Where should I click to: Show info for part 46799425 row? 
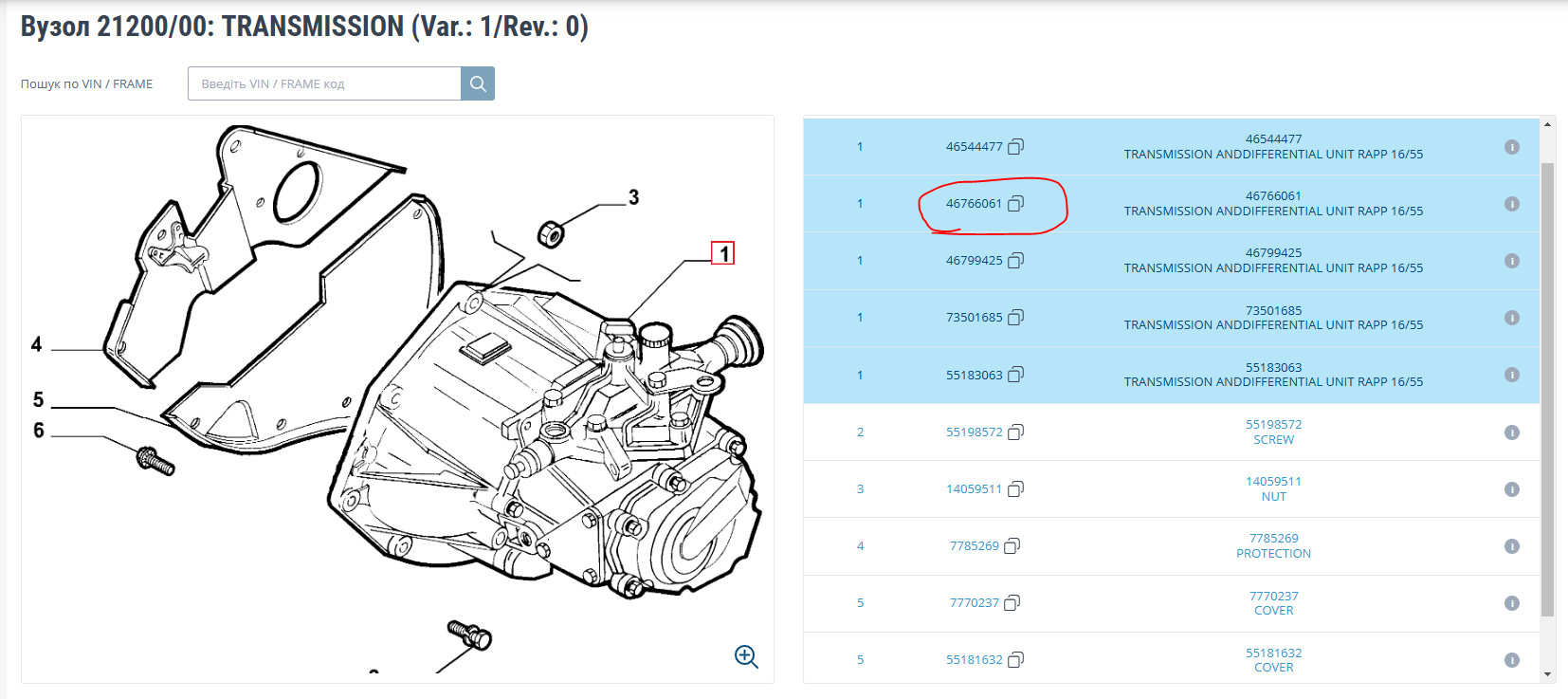click(x=1512, y=261)
